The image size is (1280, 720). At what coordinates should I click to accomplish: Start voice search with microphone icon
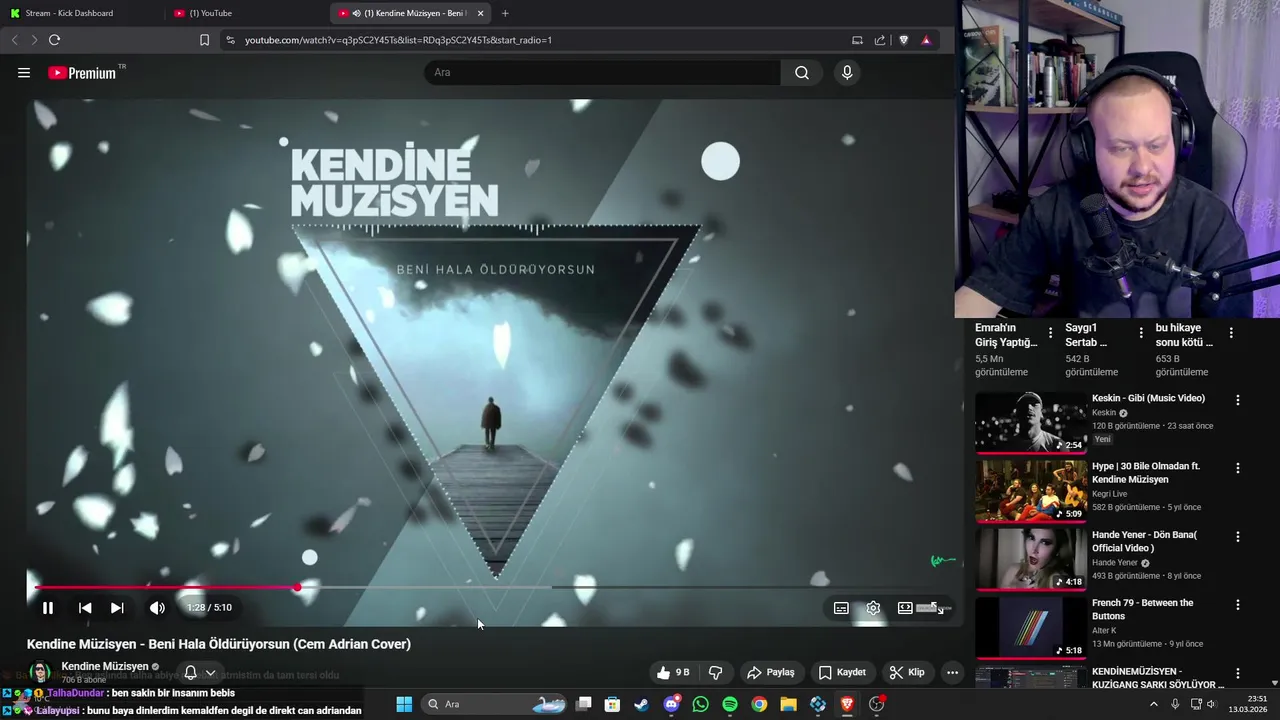pyautogui.click(x=847, y=73)
